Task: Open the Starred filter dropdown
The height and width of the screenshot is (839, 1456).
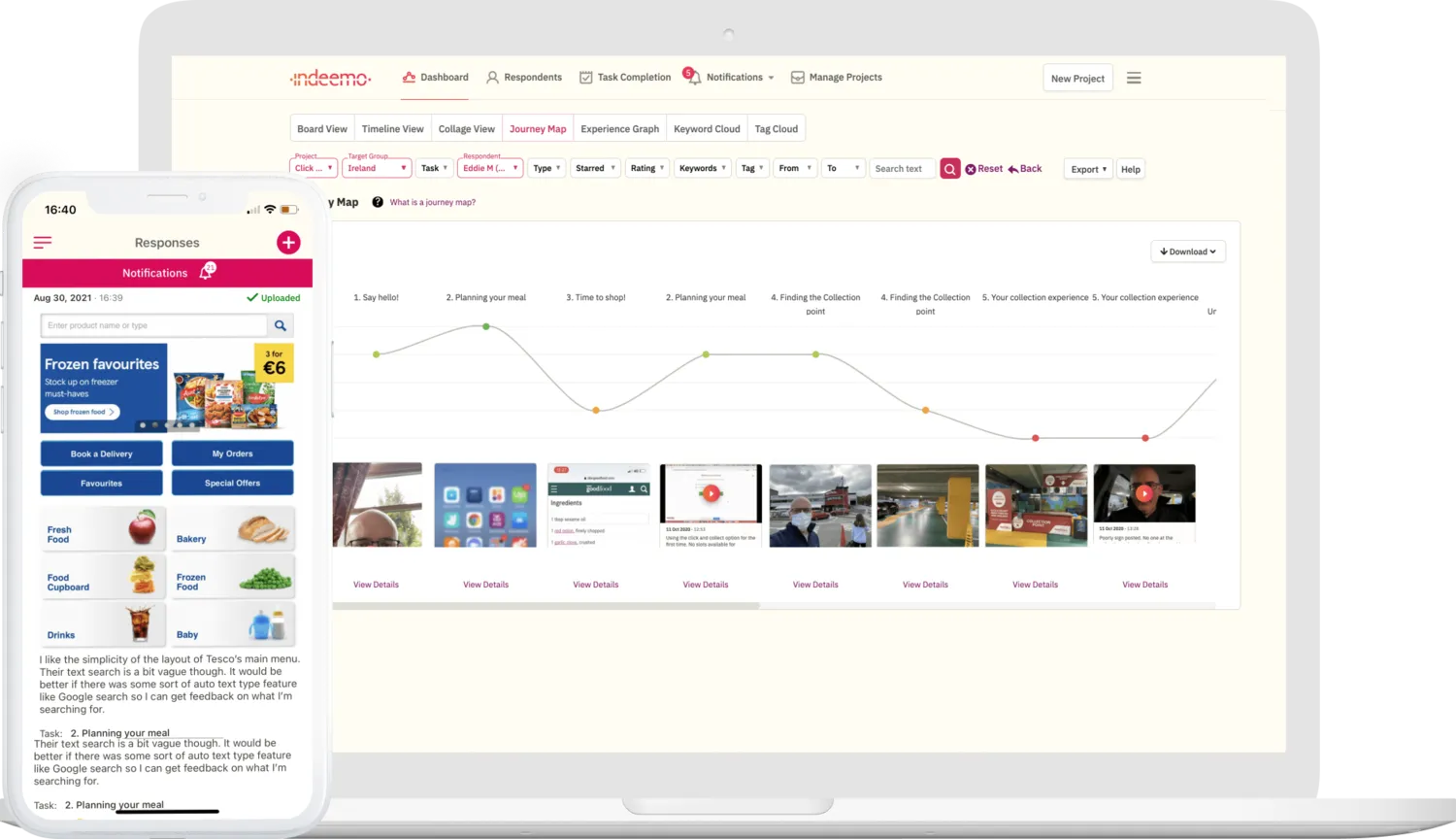Action: click(x=595, y=169)
